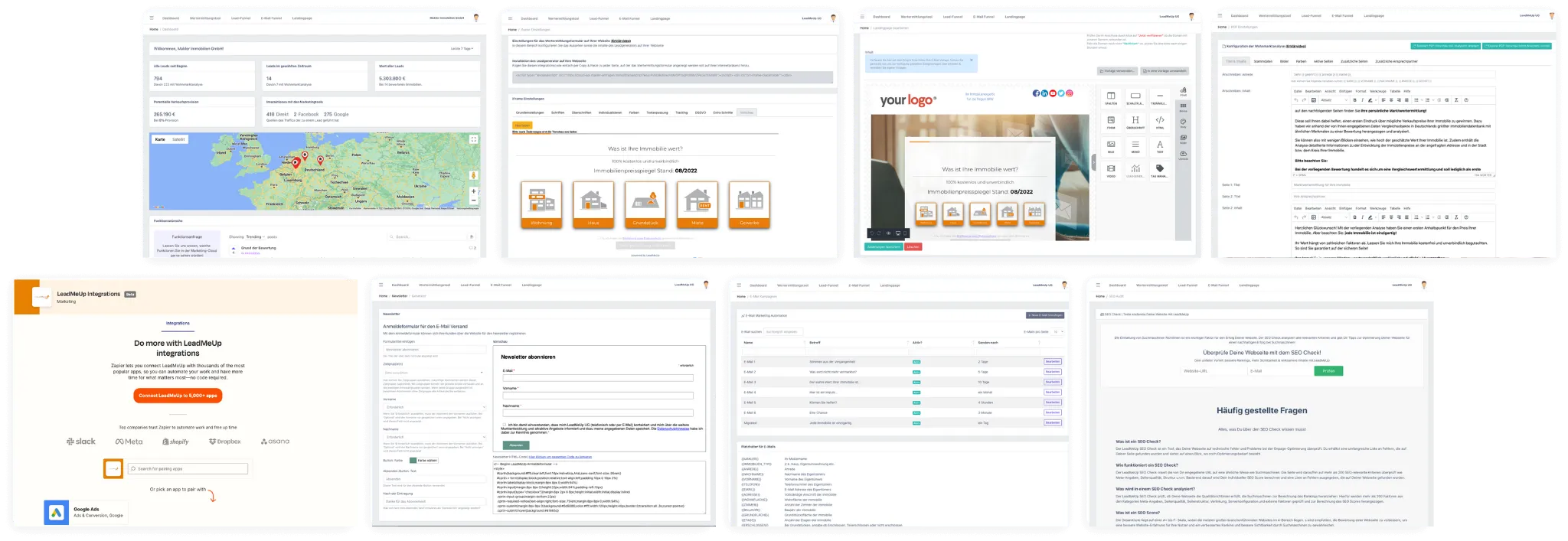Pick the HTML code block icon
Viewport: 1568px width, 541px height.
[1159, 121]
